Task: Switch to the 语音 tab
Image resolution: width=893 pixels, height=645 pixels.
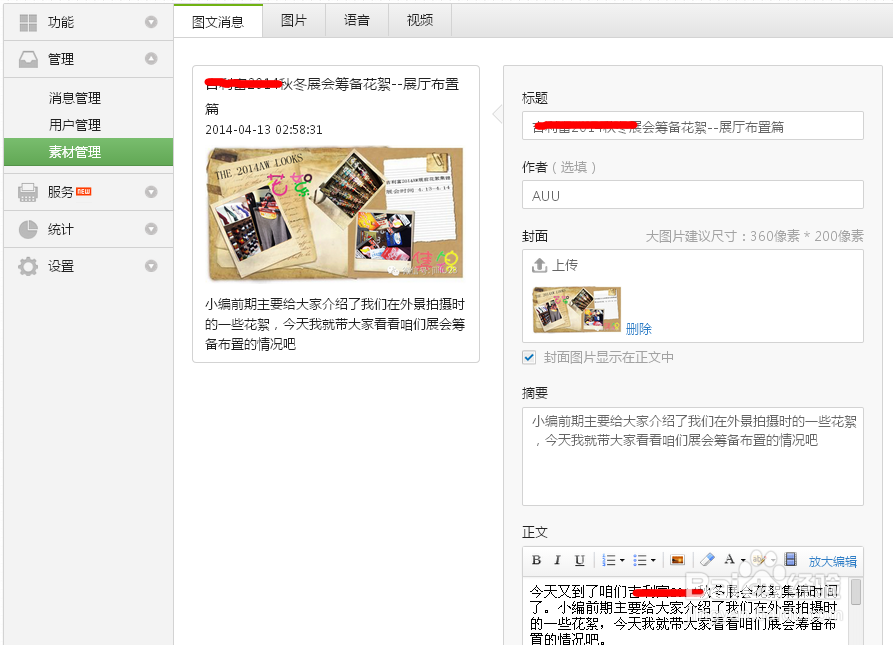Action: coord(356,20)
